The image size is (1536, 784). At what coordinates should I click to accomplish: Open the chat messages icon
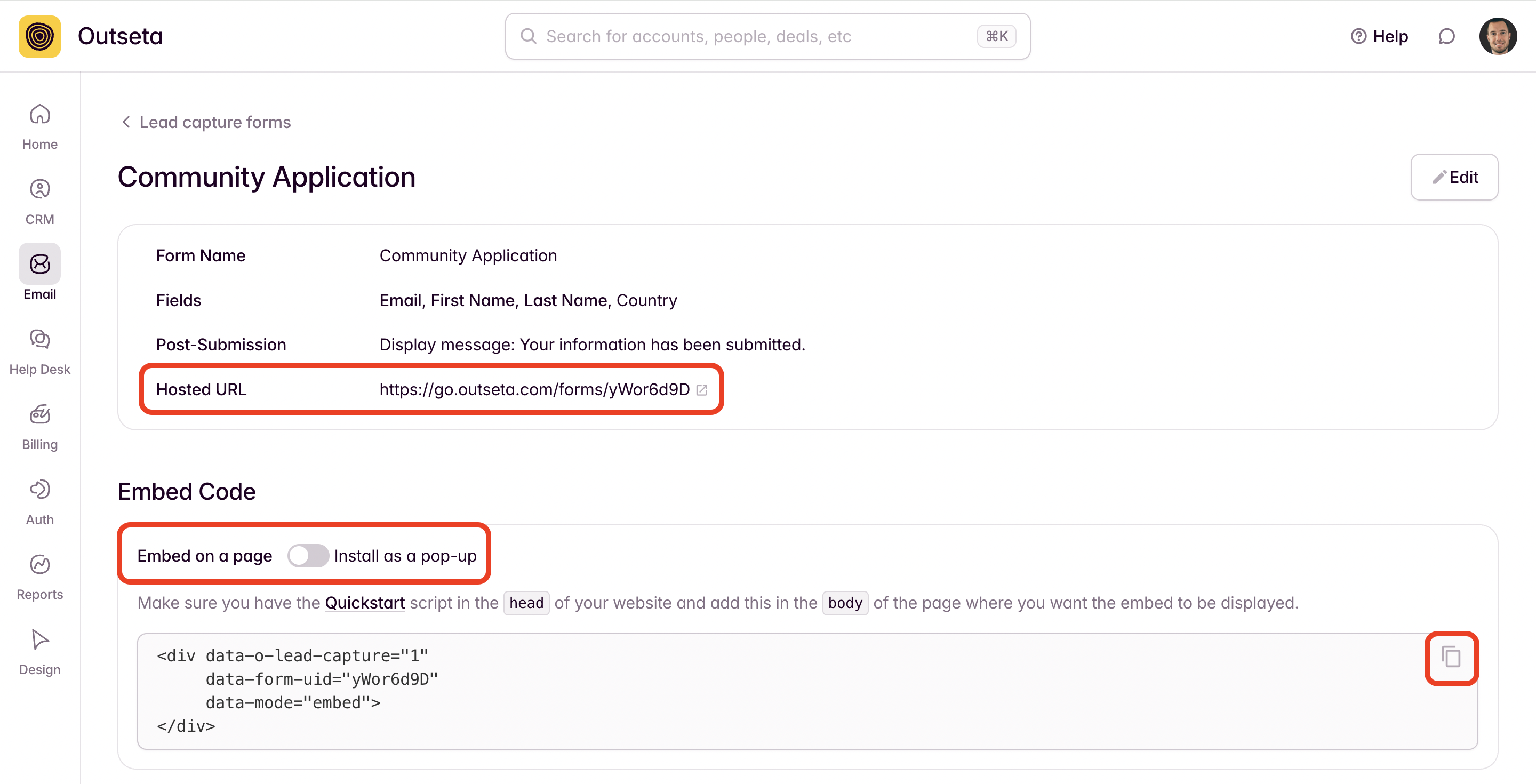pos(1446,37)
